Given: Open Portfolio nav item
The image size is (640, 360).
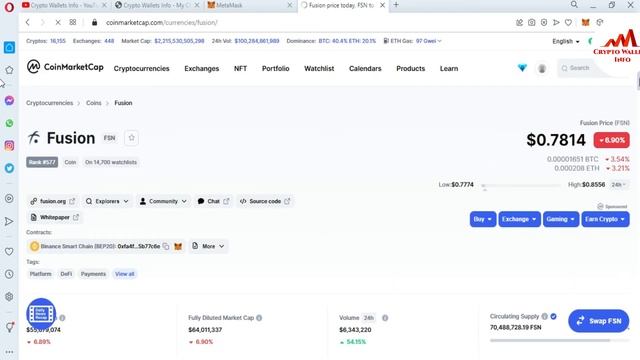Looking at the screenshot, I should (x=276, y=69).
